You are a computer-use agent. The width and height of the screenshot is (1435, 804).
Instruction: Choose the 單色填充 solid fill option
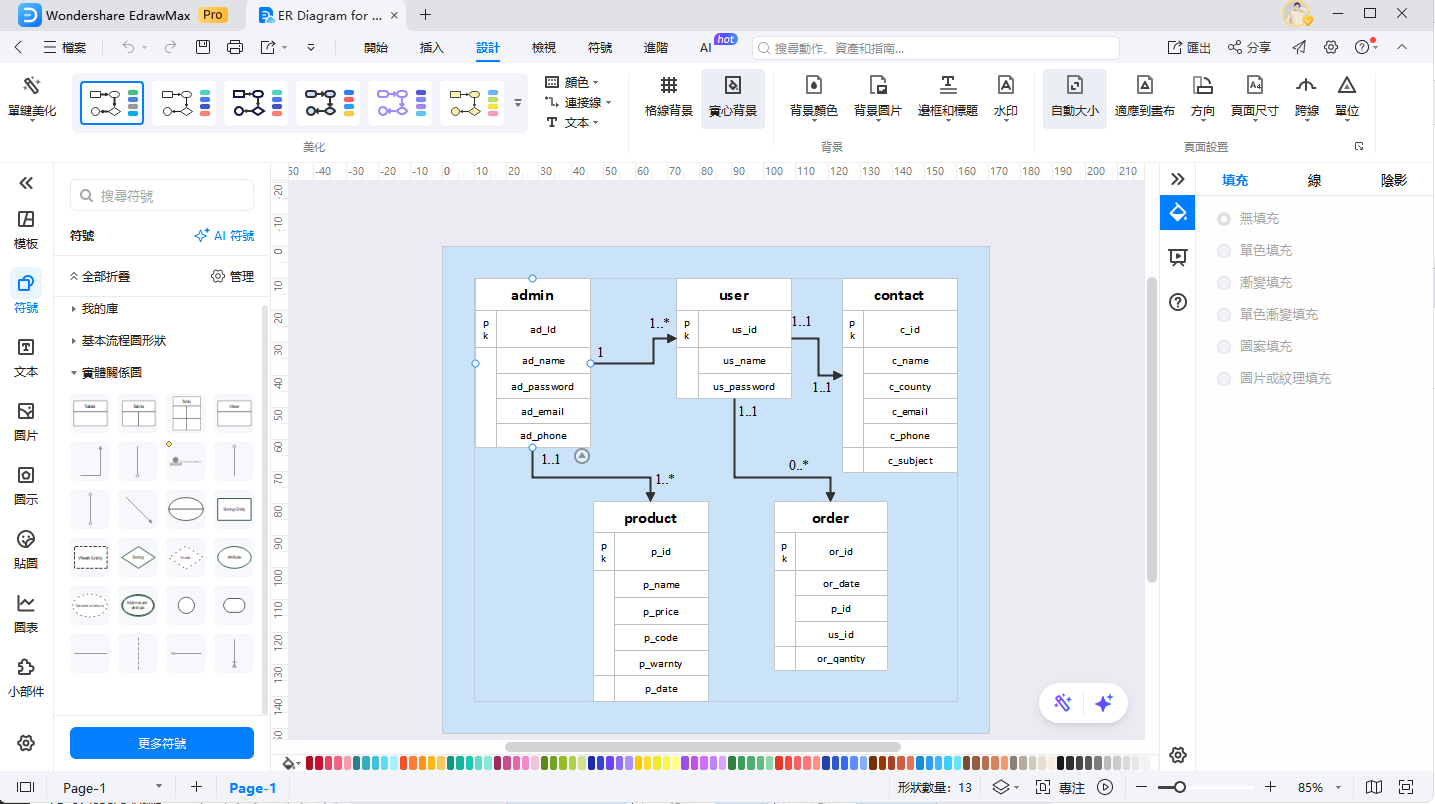pyautogui.click(x=1224, y=250)
